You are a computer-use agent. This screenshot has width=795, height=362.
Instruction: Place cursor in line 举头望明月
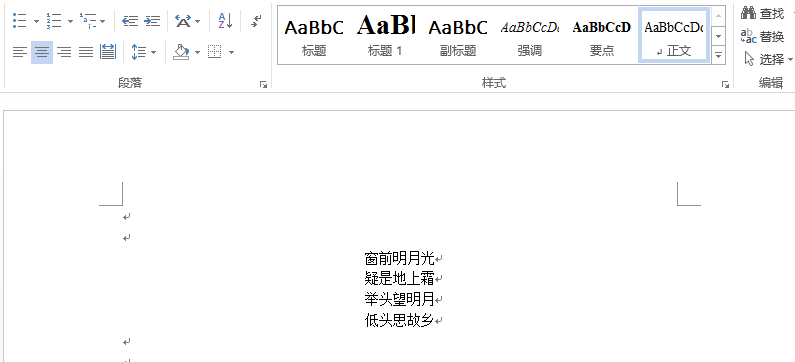coord(400,299)
